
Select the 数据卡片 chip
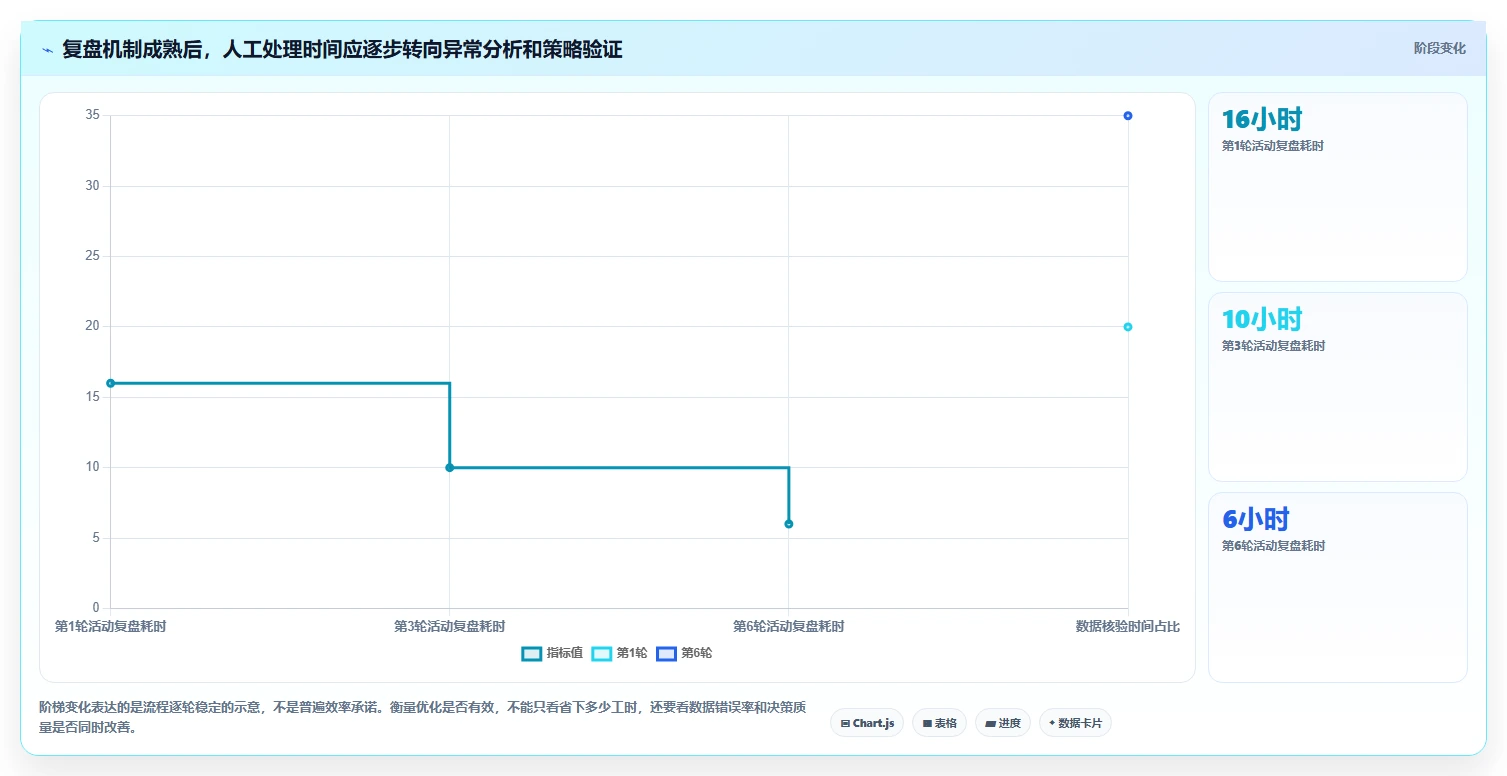coord(1075,723)
